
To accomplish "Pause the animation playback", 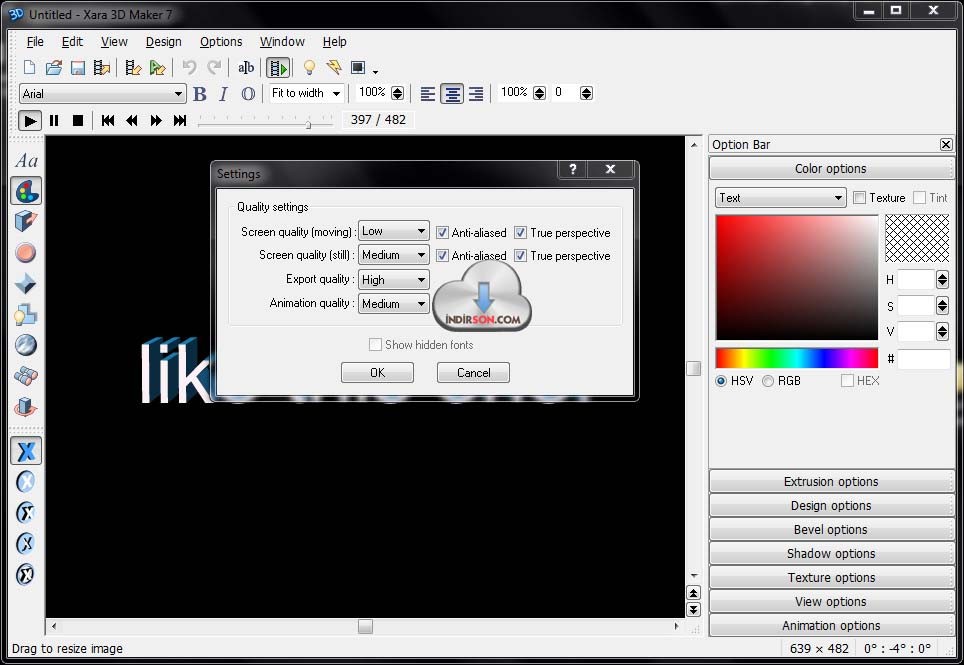I will 54,120.
